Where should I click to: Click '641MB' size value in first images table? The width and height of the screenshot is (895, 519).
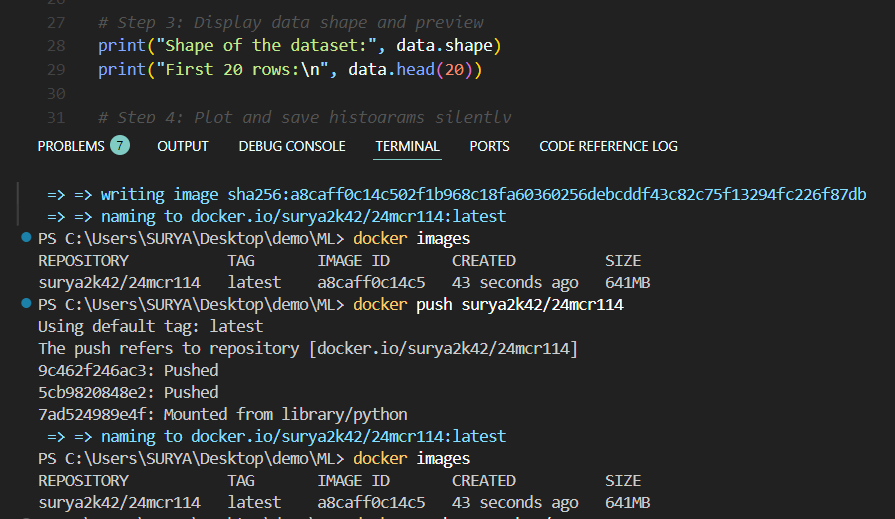coord(627,283)
